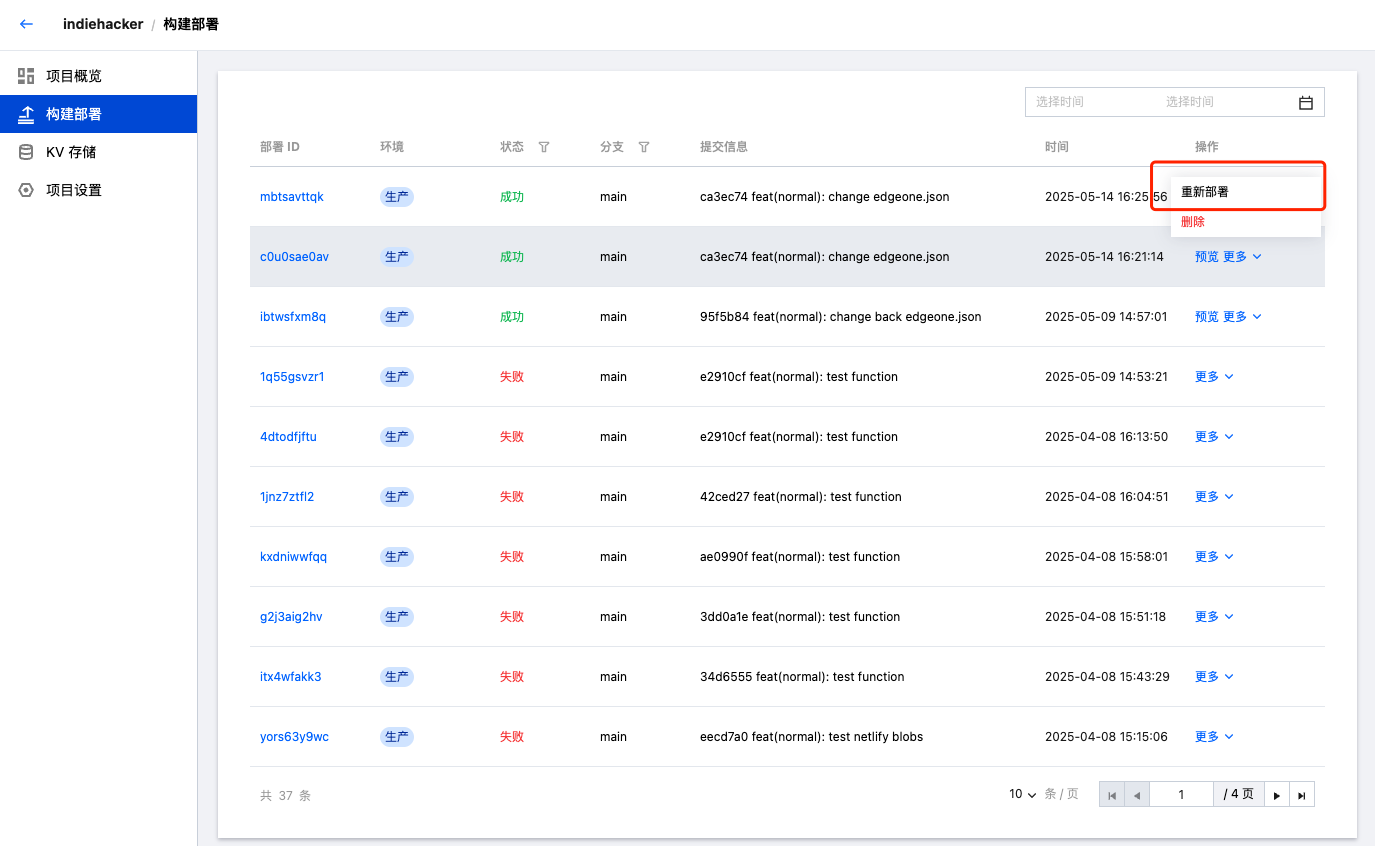This screenshot has height=846, width=1375.
Task: Choose 删除 in the dropdown menu
Action: tap(1193, 222)
